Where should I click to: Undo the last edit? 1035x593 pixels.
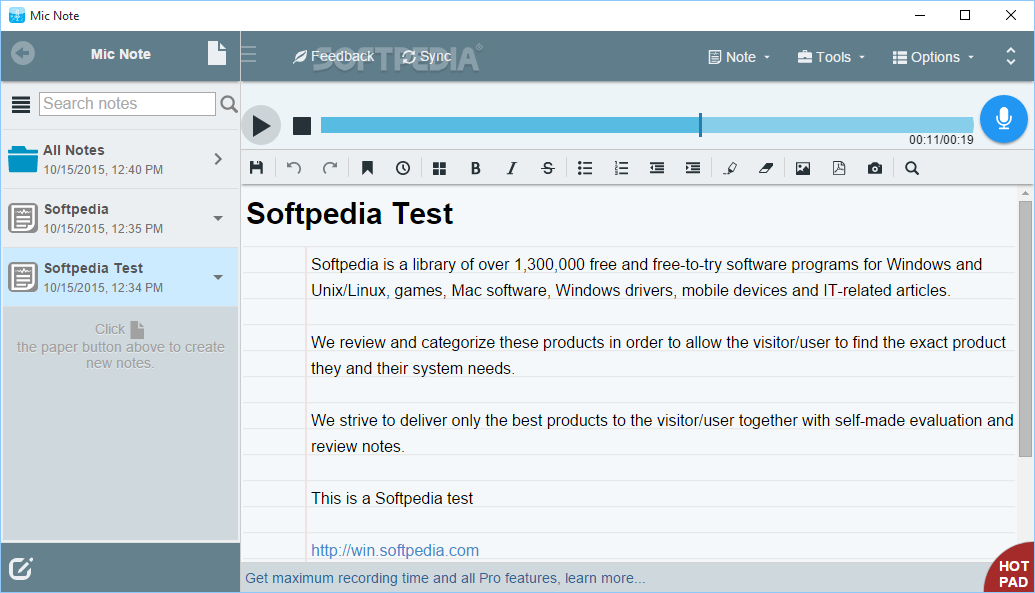click(x=294, y=168)
